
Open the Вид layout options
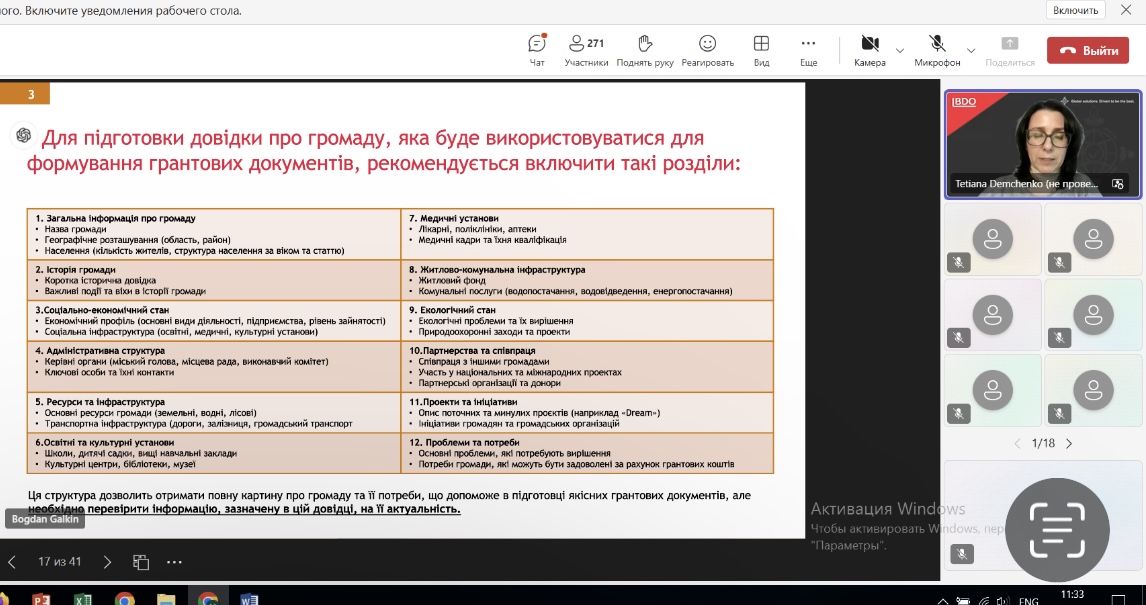point(762,50)
